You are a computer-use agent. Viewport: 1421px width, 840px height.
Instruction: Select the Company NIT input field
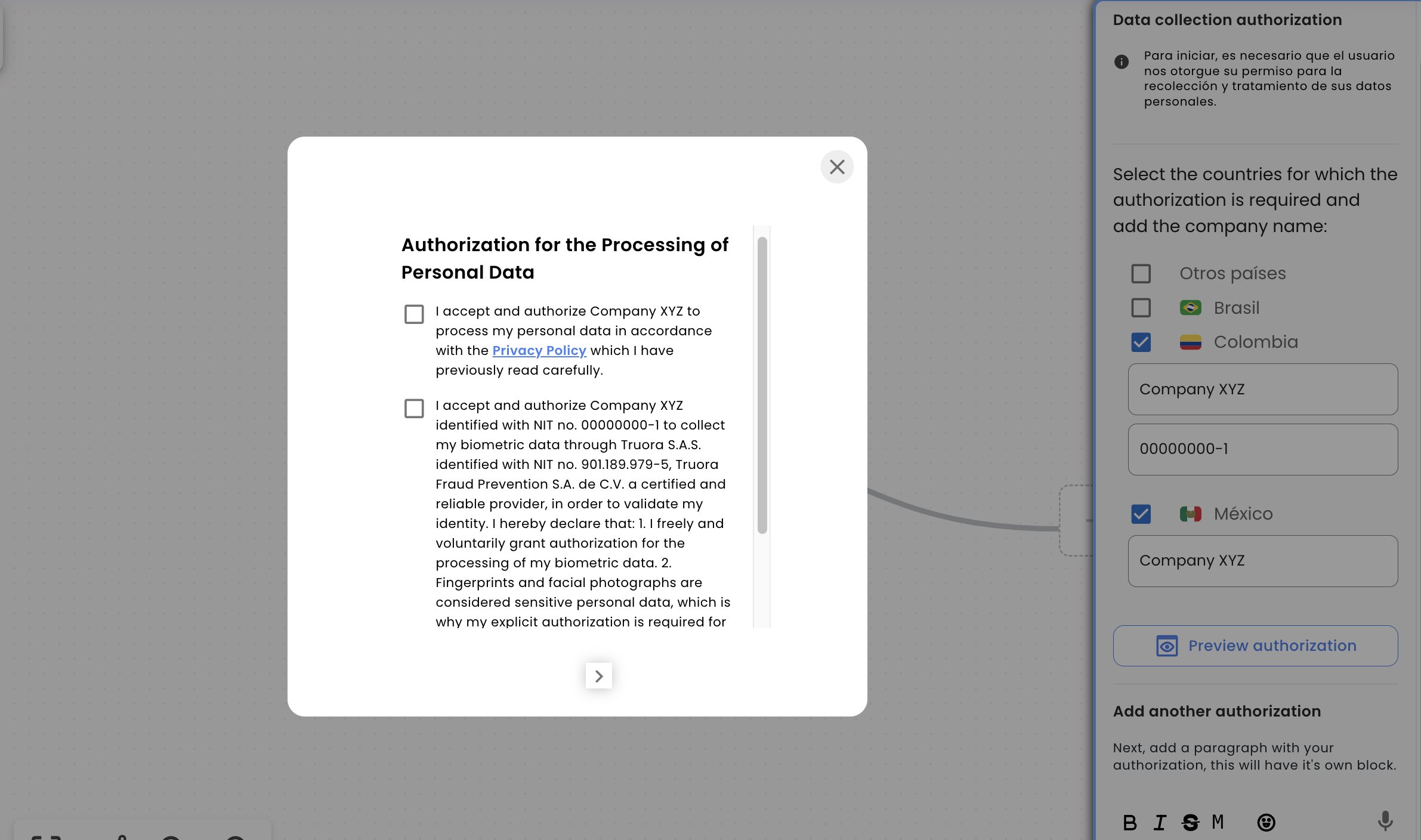[1262, 448]
